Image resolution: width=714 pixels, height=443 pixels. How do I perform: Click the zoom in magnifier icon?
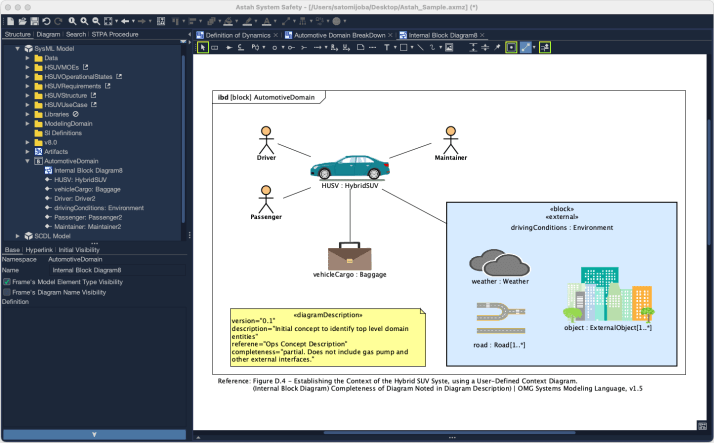83,20
